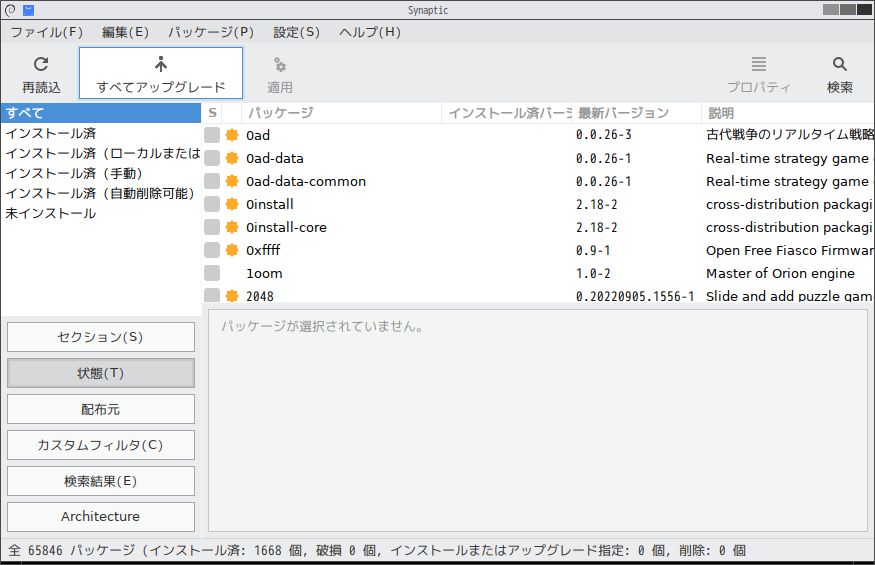
Task: Click the 検索結果(E) button
Action: click(101, 481)
